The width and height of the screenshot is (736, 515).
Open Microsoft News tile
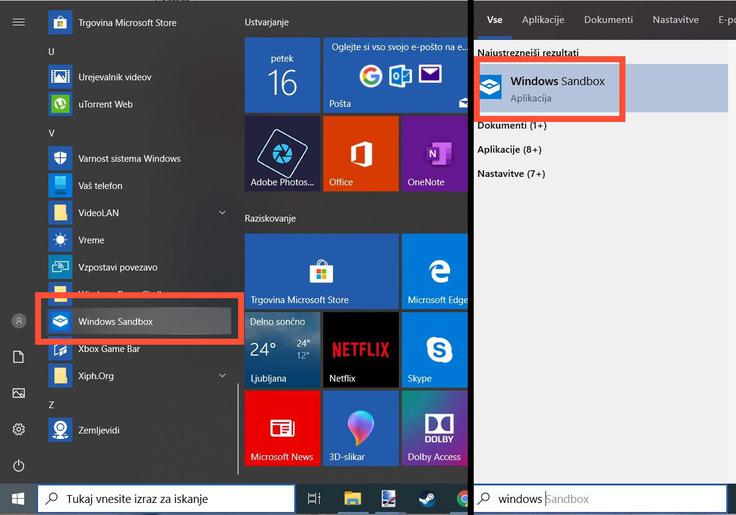(282, 428)
